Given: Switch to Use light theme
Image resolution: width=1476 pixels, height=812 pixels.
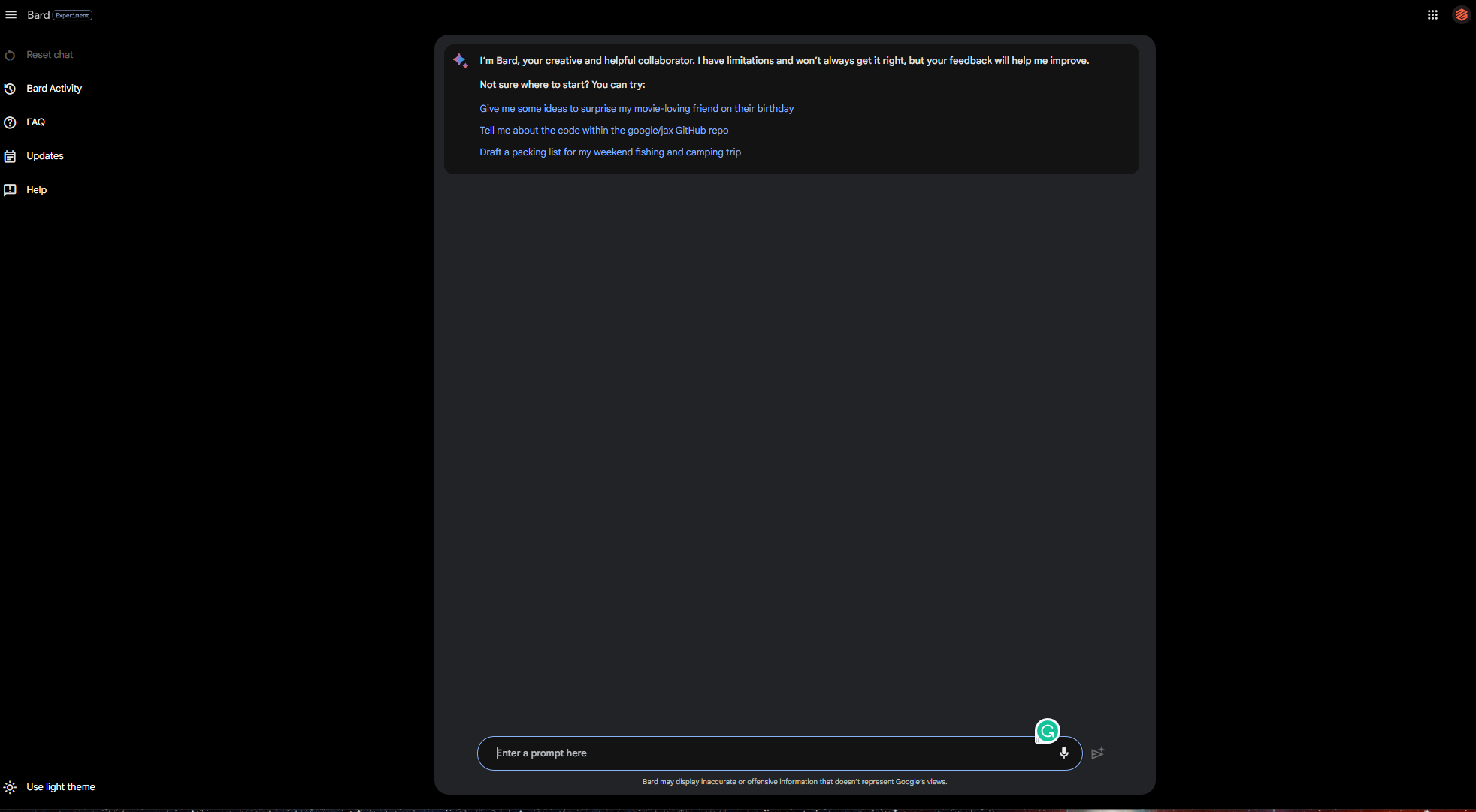Looking at the screenshot, I should (x=61, y=787).
